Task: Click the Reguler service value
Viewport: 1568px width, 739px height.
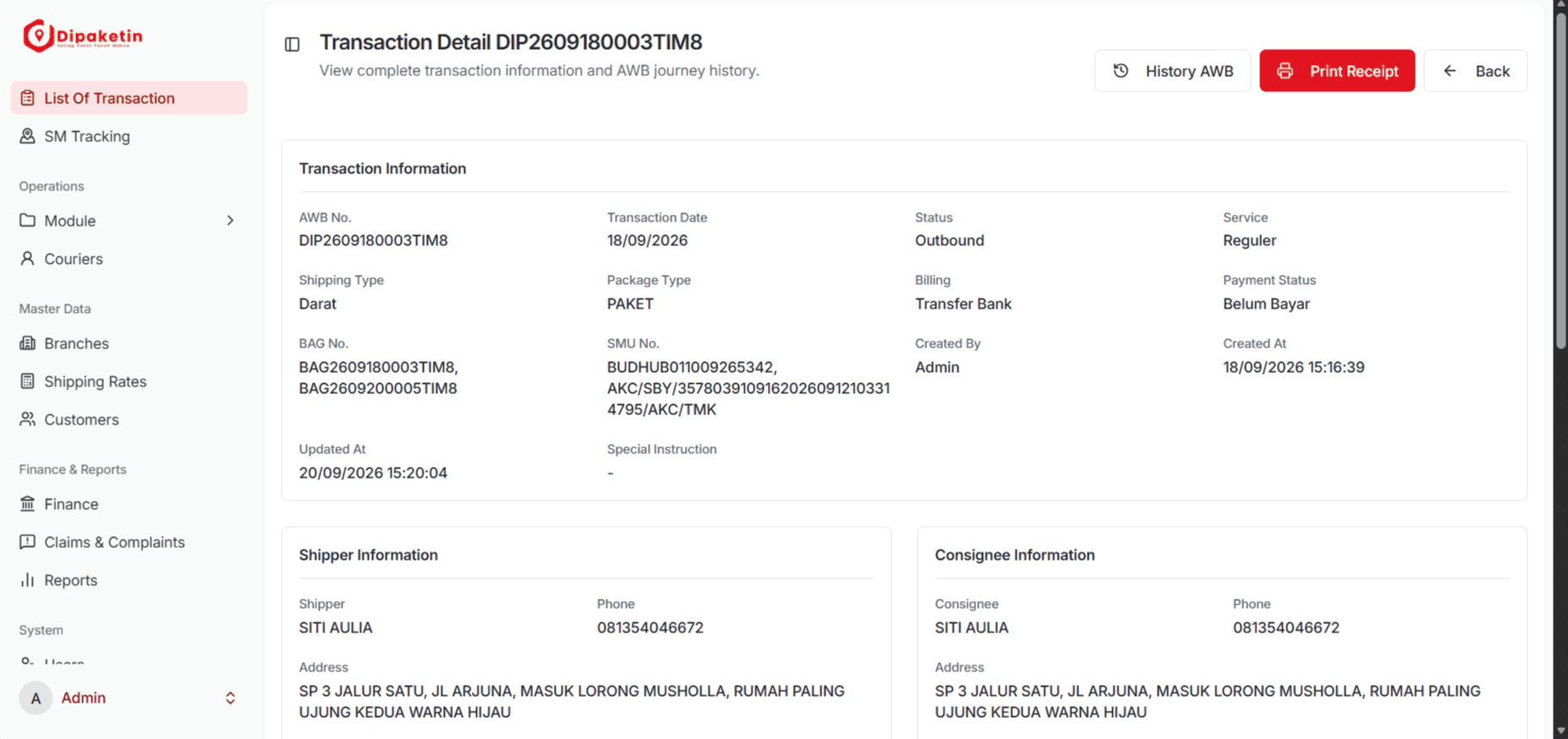Action: coord(1249,241)
